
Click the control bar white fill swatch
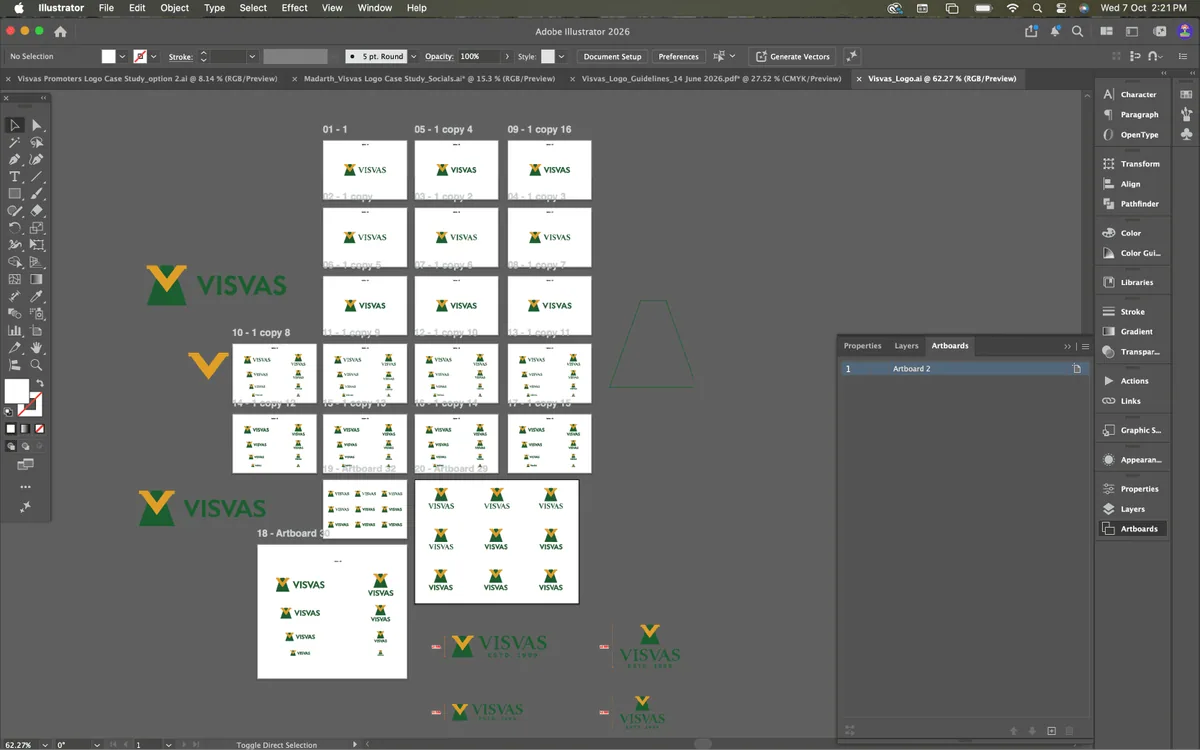108,57
